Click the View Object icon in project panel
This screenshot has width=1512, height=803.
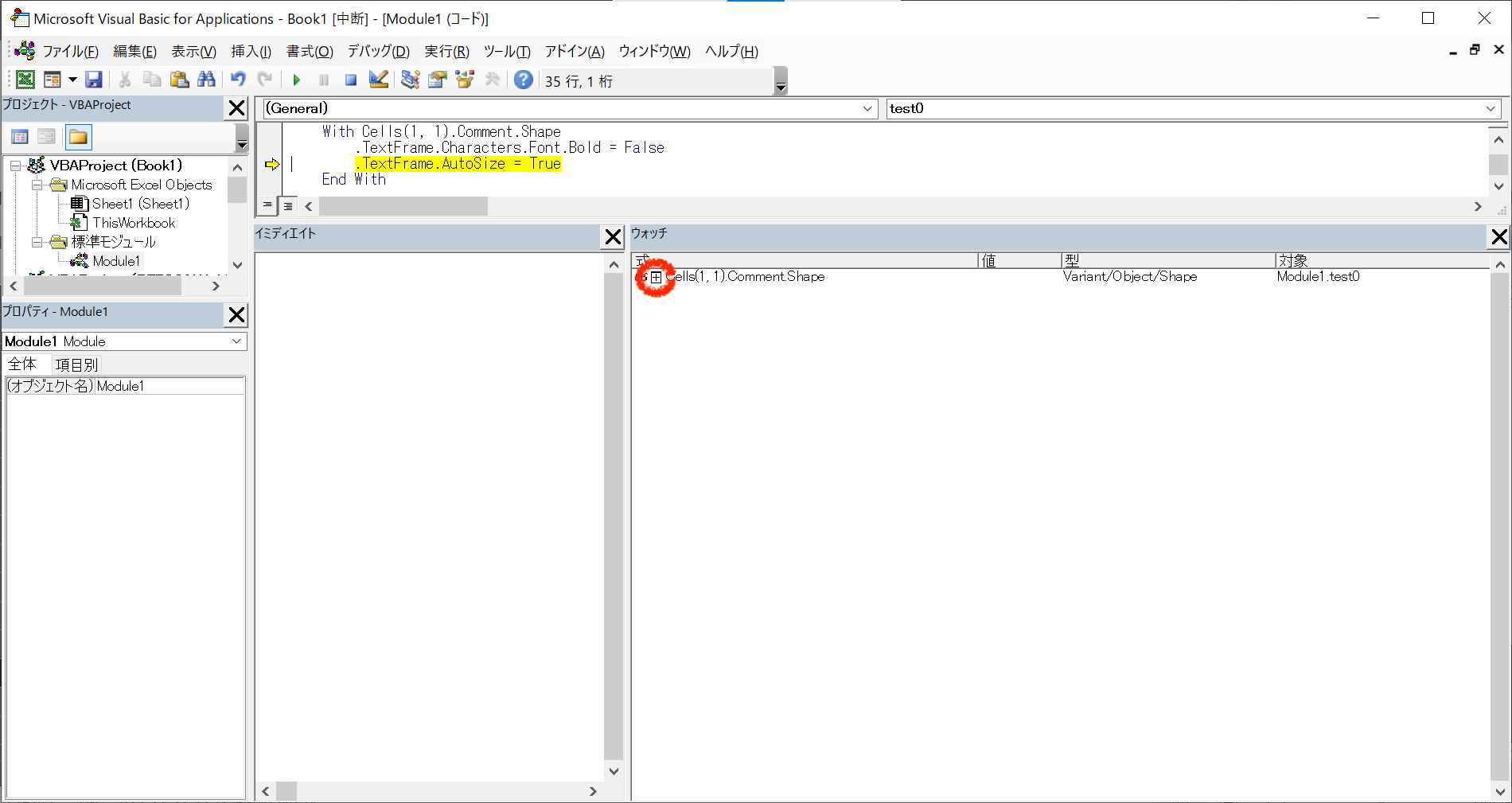pos(46,137)
